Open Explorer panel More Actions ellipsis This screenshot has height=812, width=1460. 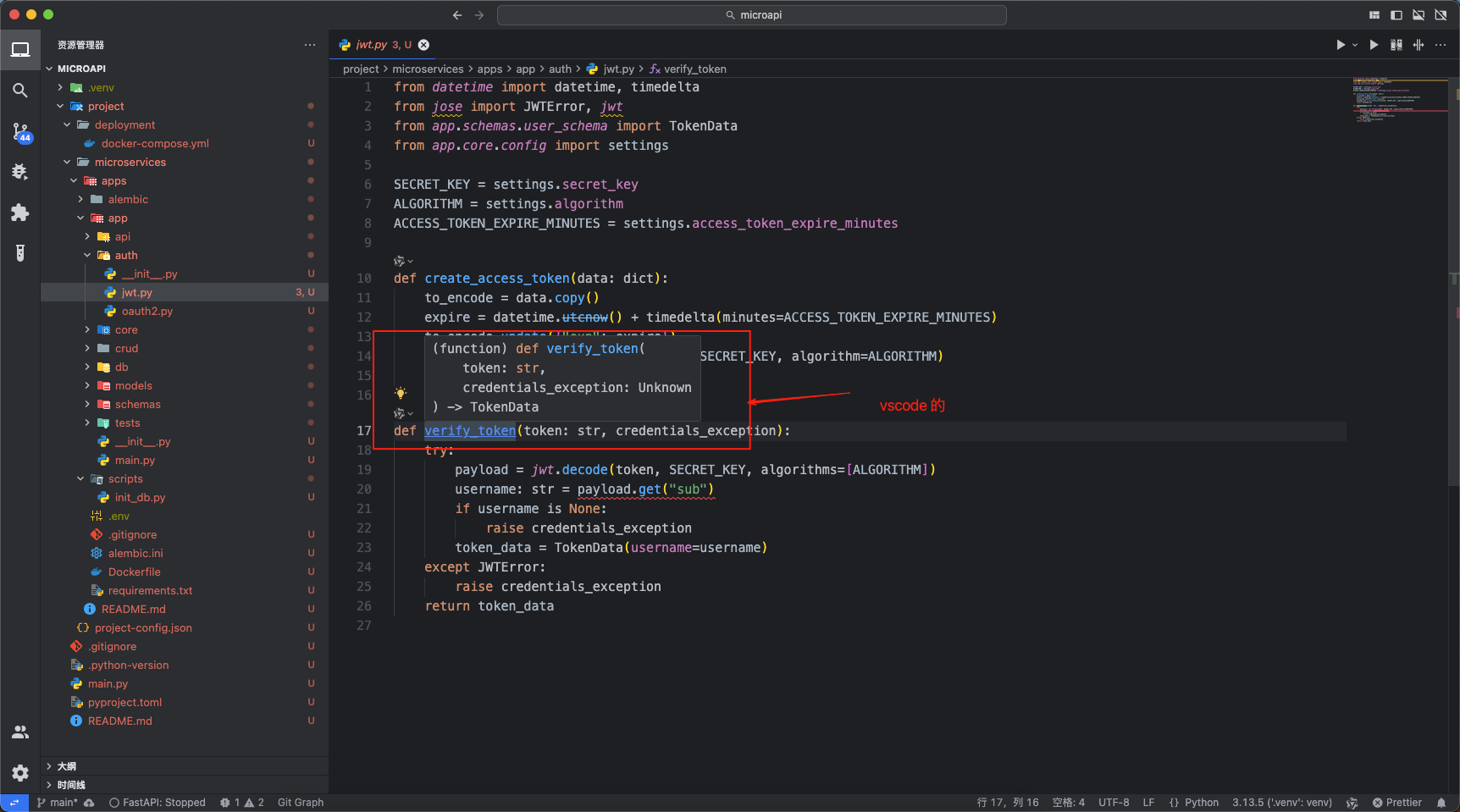click(x=310, y=45)
